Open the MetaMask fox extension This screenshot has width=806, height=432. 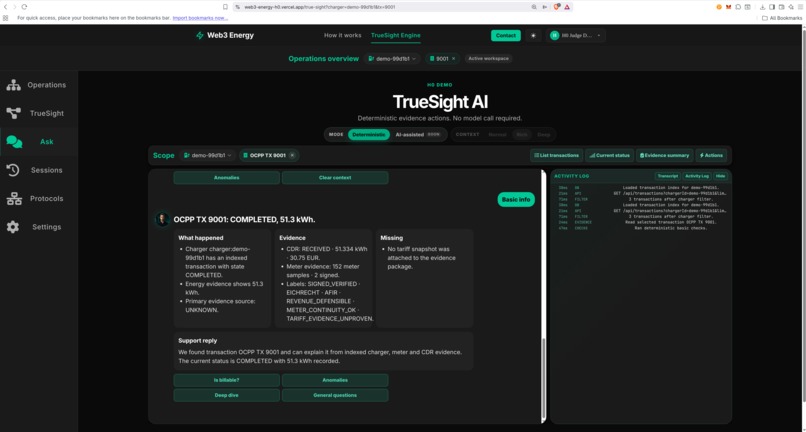(x=728, y=7)
